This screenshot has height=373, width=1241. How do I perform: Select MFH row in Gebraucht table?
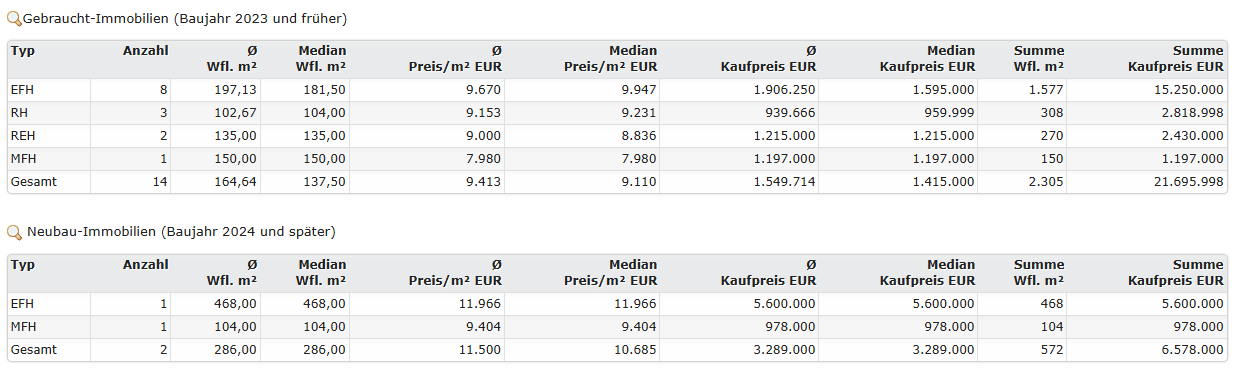coord(617,159)
